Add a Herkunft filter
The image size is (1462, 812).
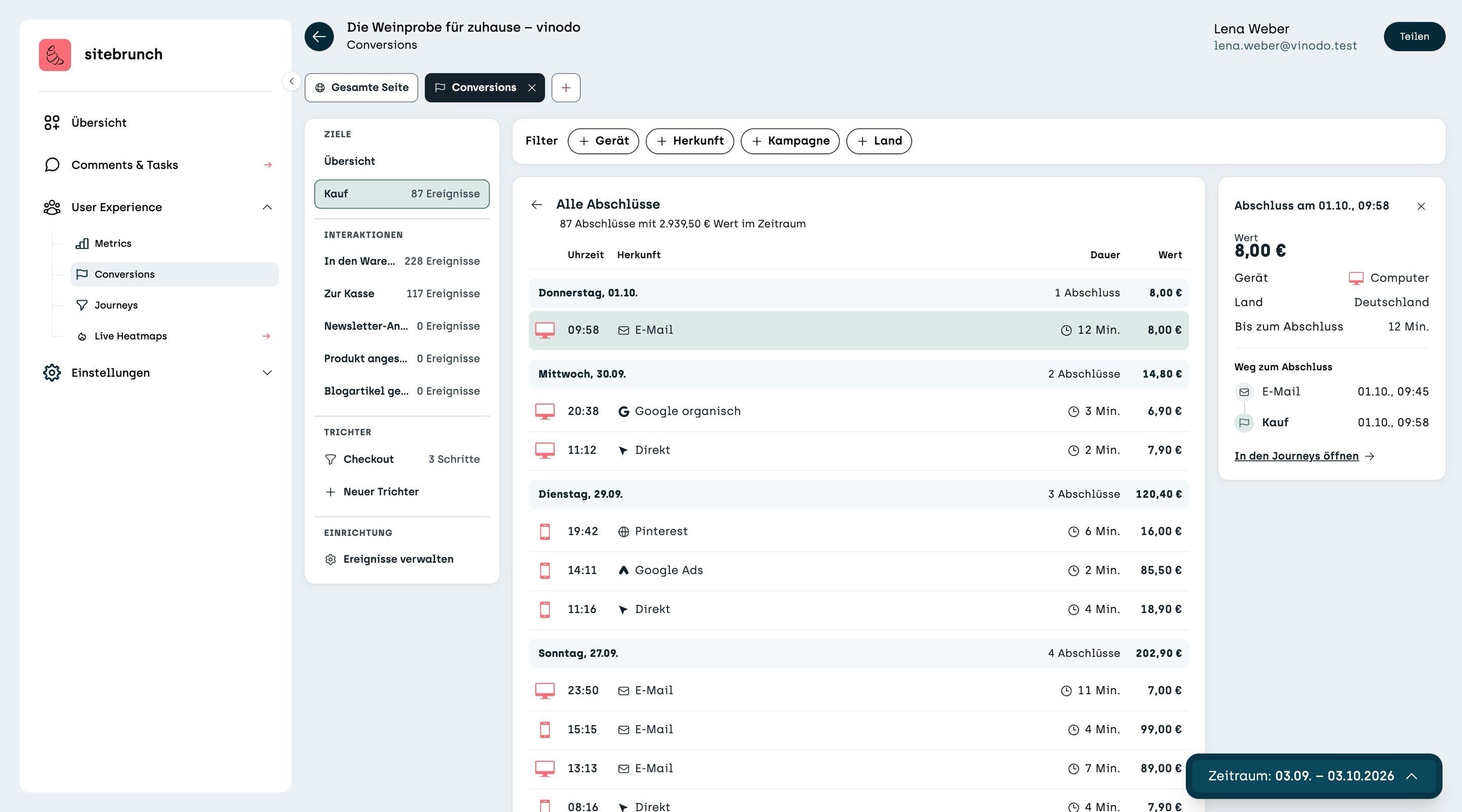[689, 141]
